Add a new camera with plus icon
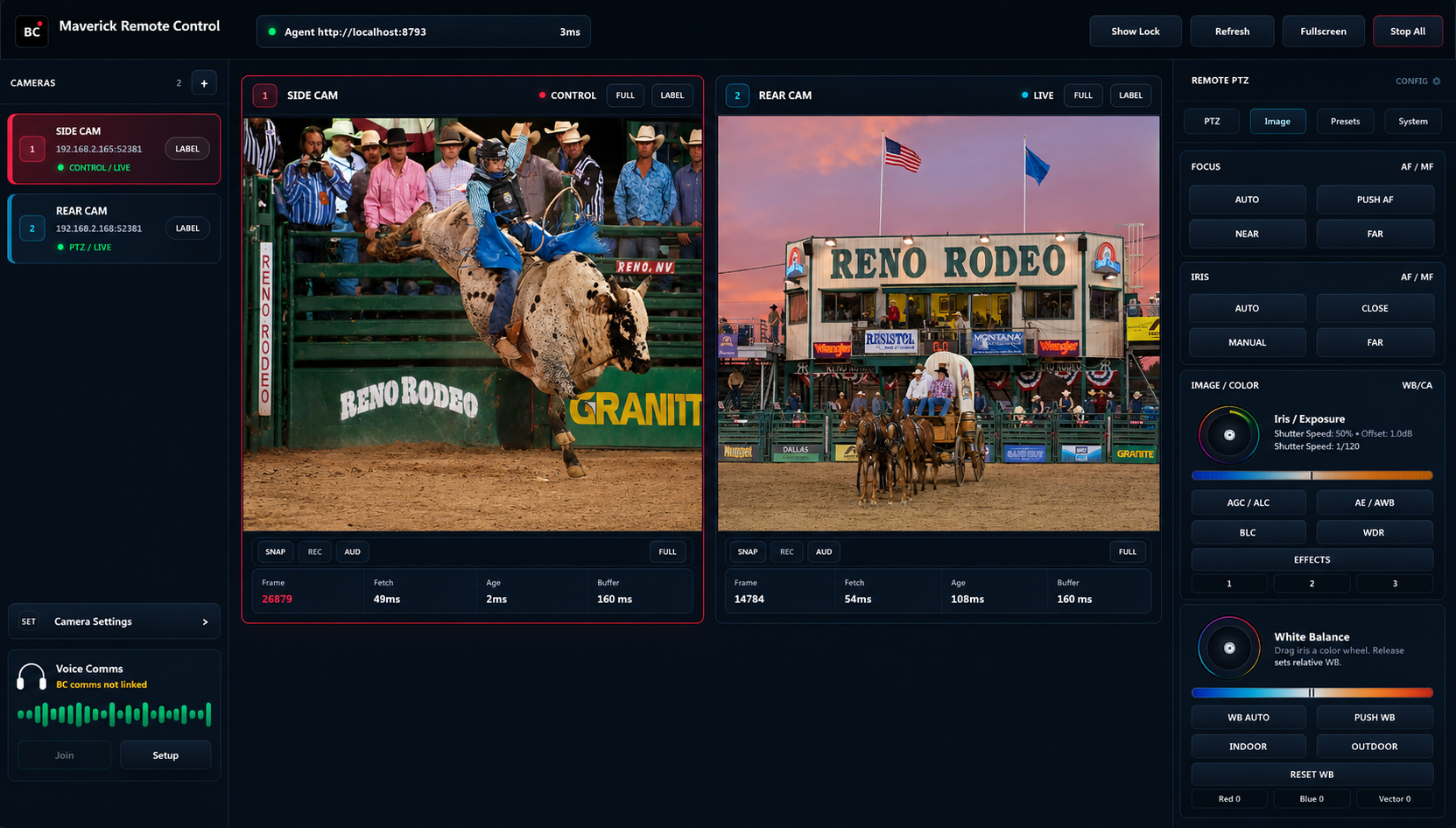Screen dimensions: 1456x828 point(204,83)
